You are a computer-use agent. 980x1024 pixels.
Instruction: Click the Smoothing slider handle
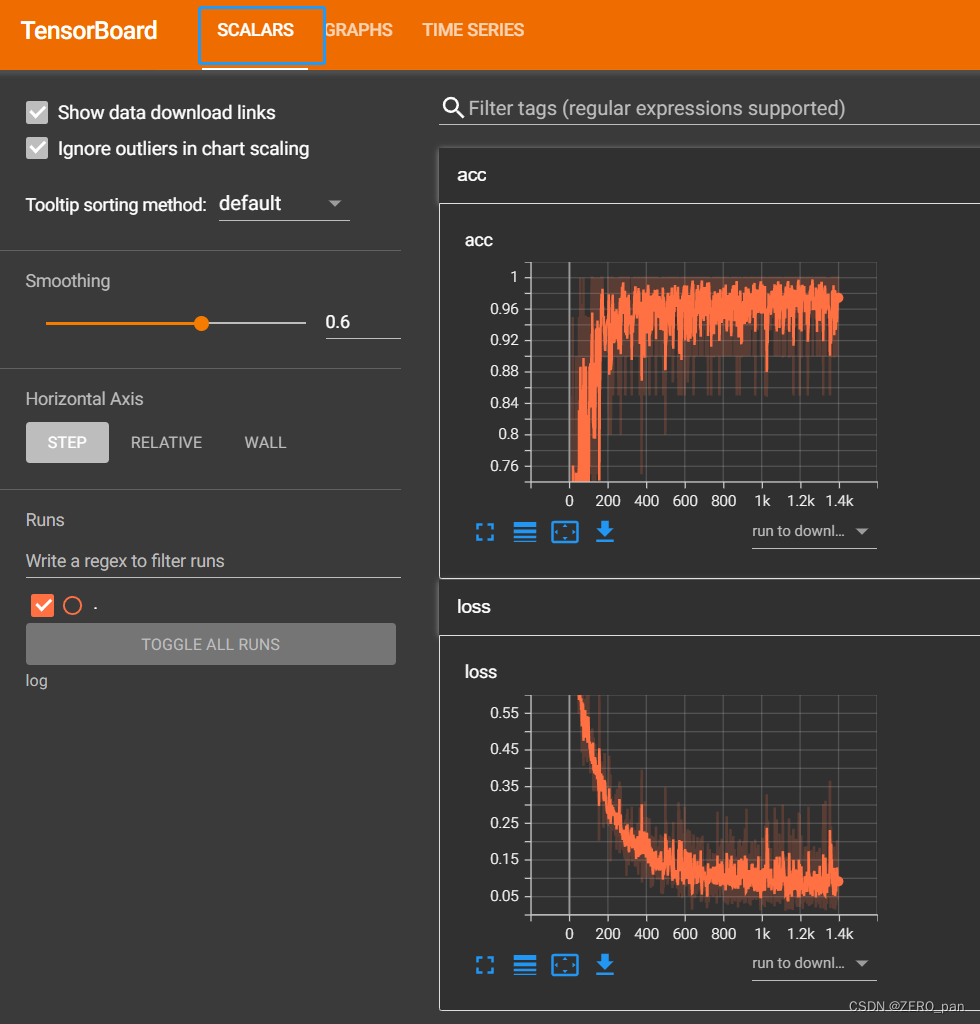201,323
